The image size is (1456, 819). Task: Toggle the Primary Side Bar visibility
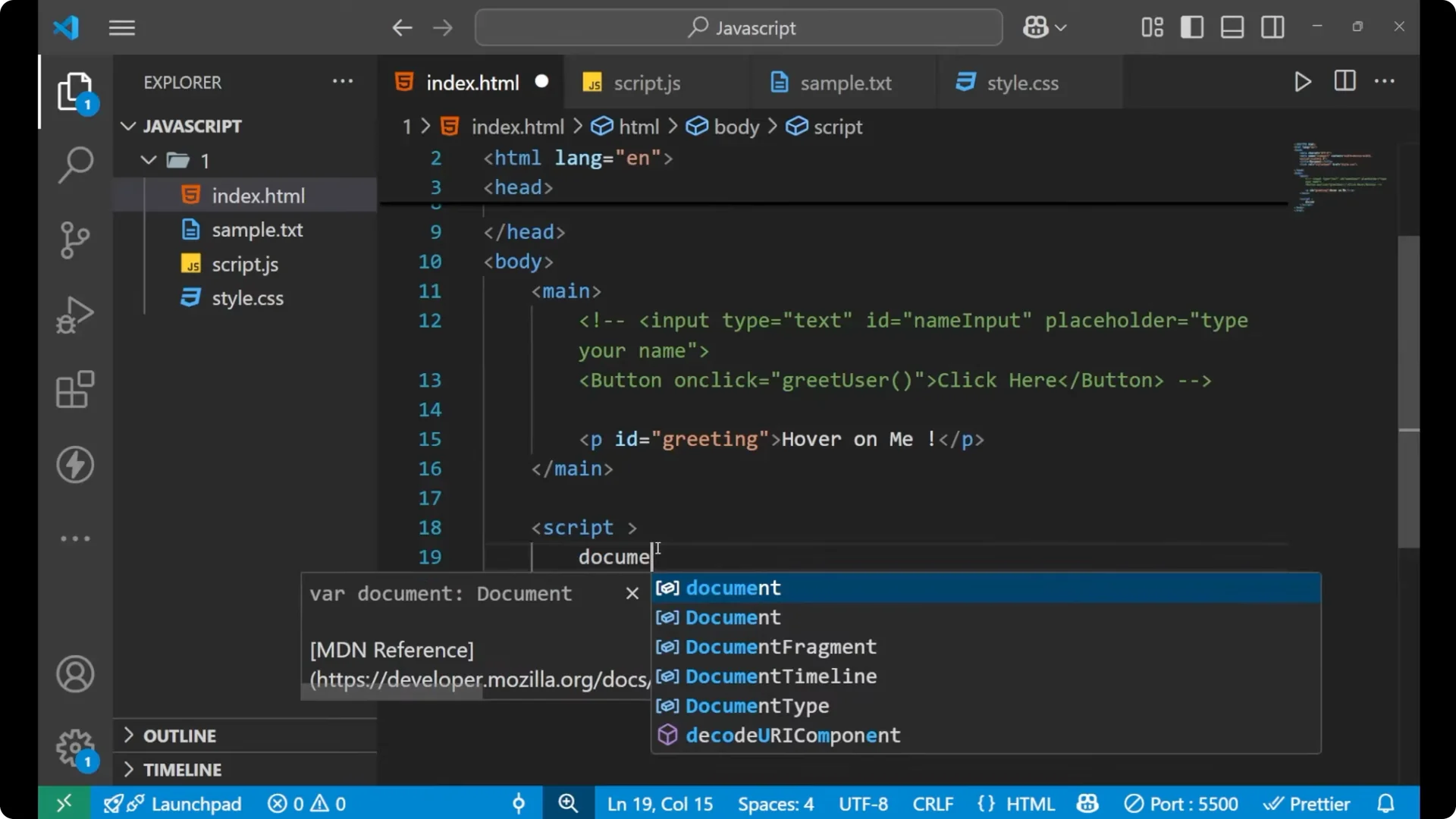coord(1191,27)
